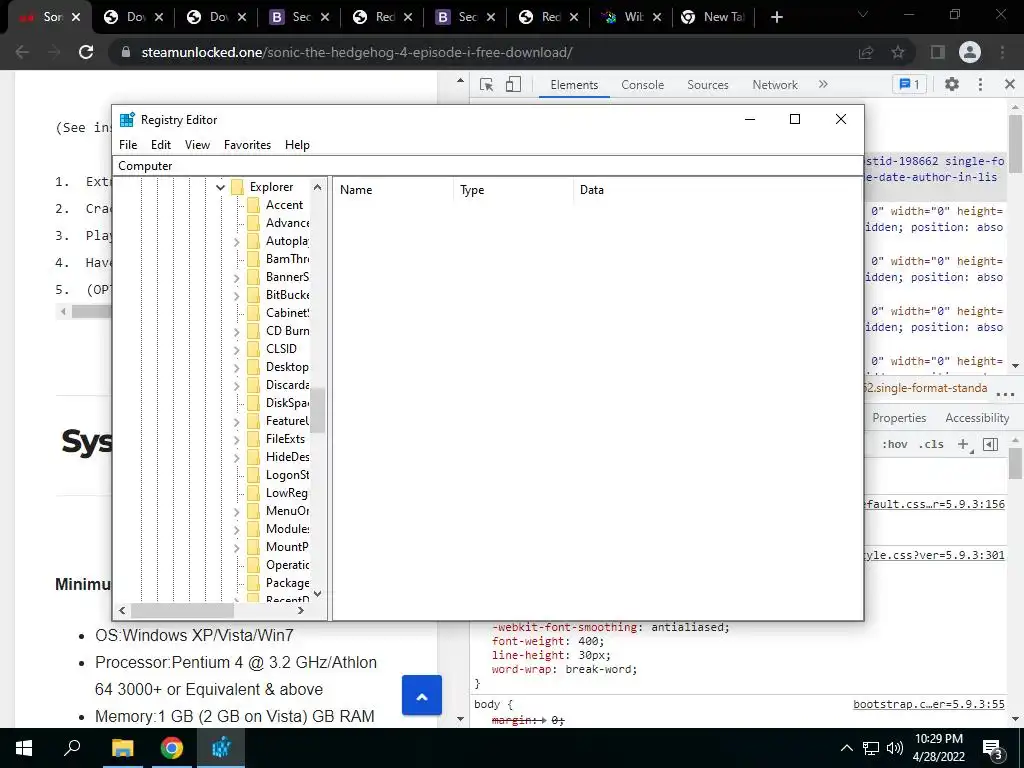Open DevTools issues counter badge
Viewport: 1024px width, 768px height.
coord(909,84)
